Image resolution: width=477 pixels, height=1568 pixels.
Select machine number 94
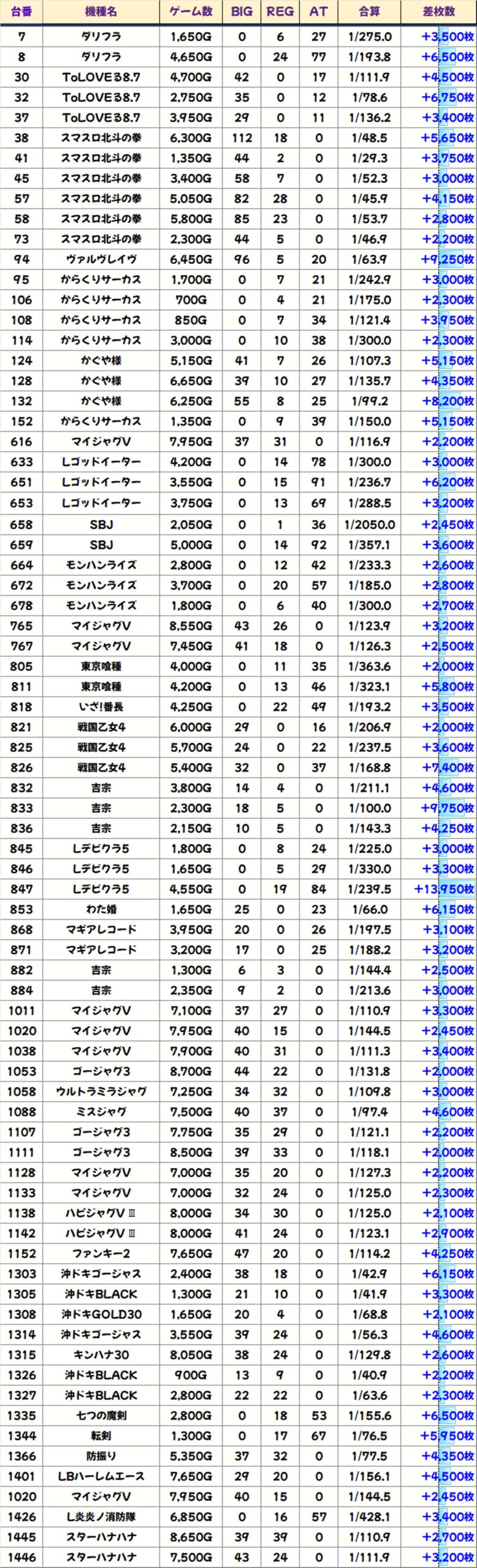21,259
